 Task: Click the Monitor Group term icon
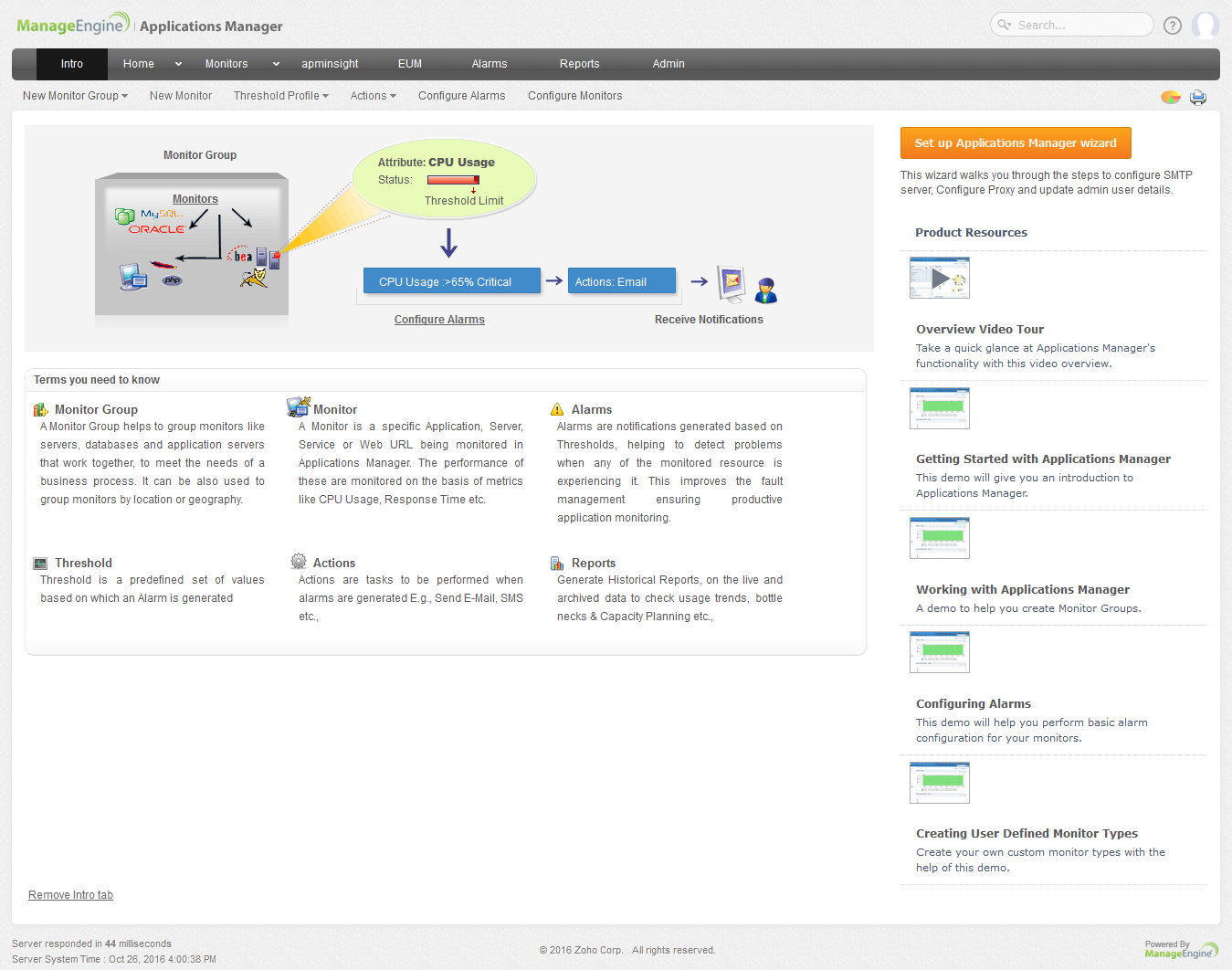41,410
